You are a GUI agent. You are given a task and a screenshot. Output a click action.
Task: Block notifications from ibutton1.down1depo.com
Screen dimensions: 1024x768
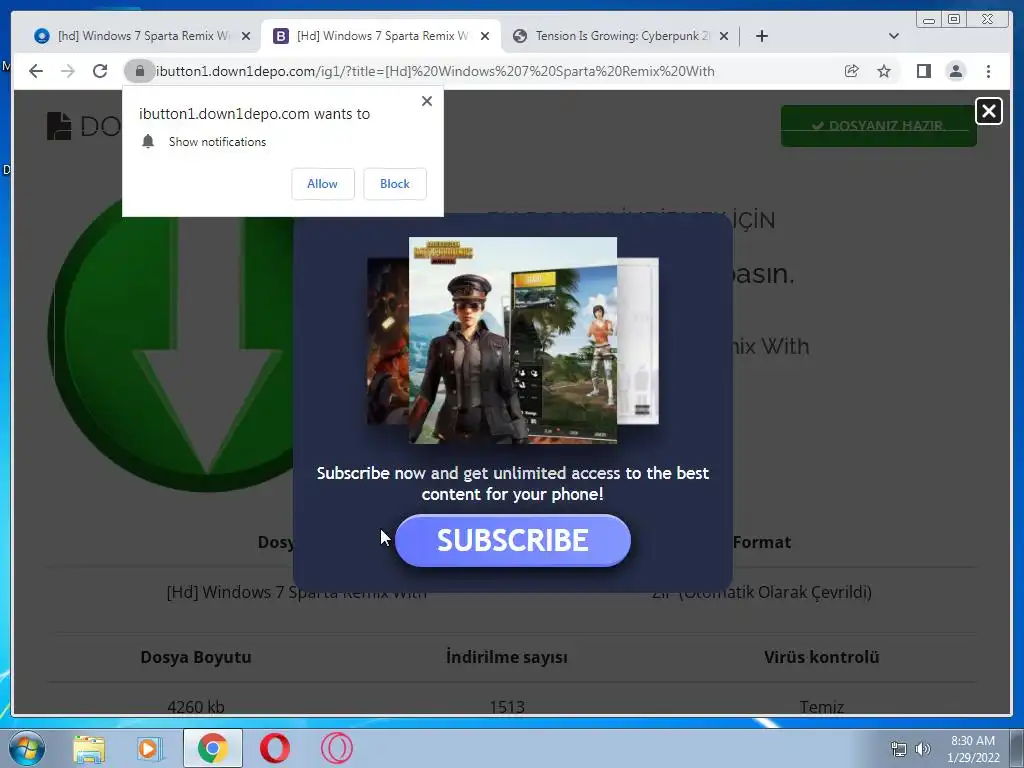pyautogui.click(x=395, y=184)
